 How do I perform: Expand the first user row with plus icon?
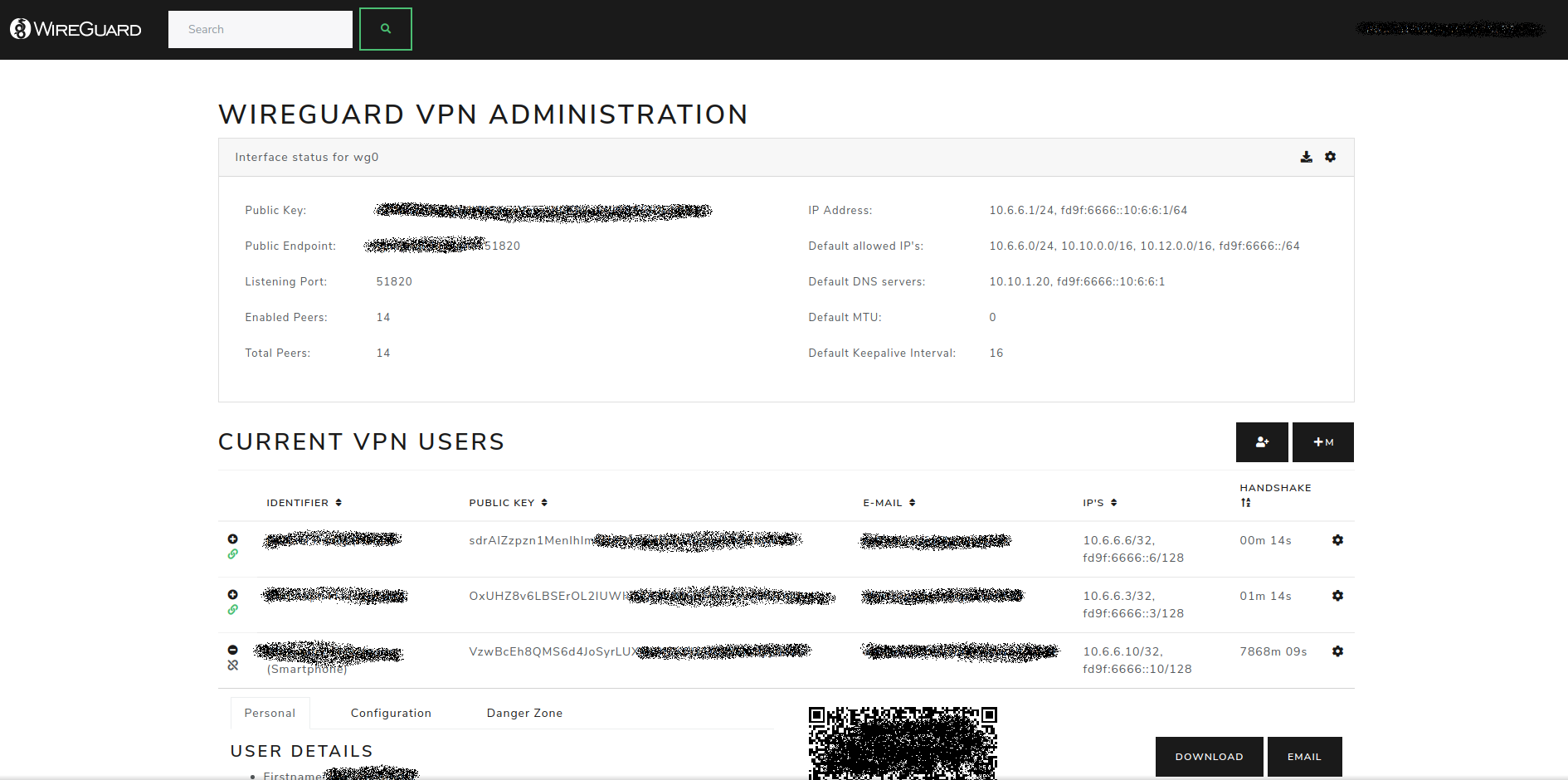point(233,539)
